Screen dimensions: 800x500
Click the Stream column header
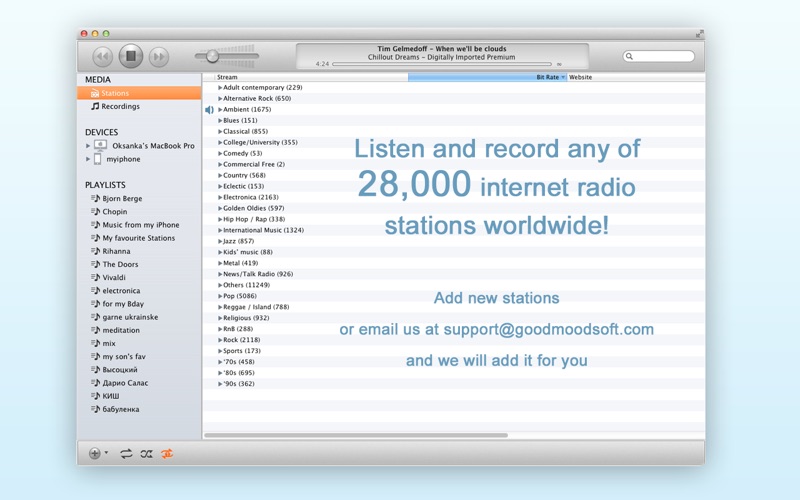[x=227, y=77]
